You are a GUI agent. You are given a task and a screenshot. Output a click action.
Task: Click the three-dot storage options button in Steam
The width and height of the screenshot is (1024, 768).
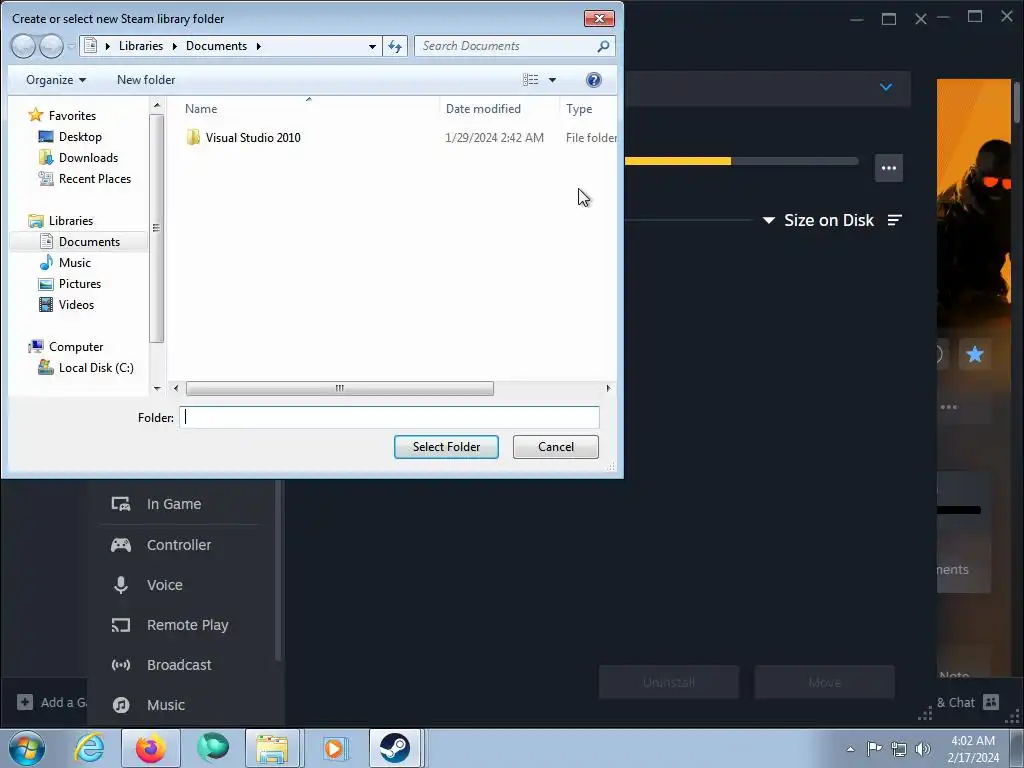889,168
